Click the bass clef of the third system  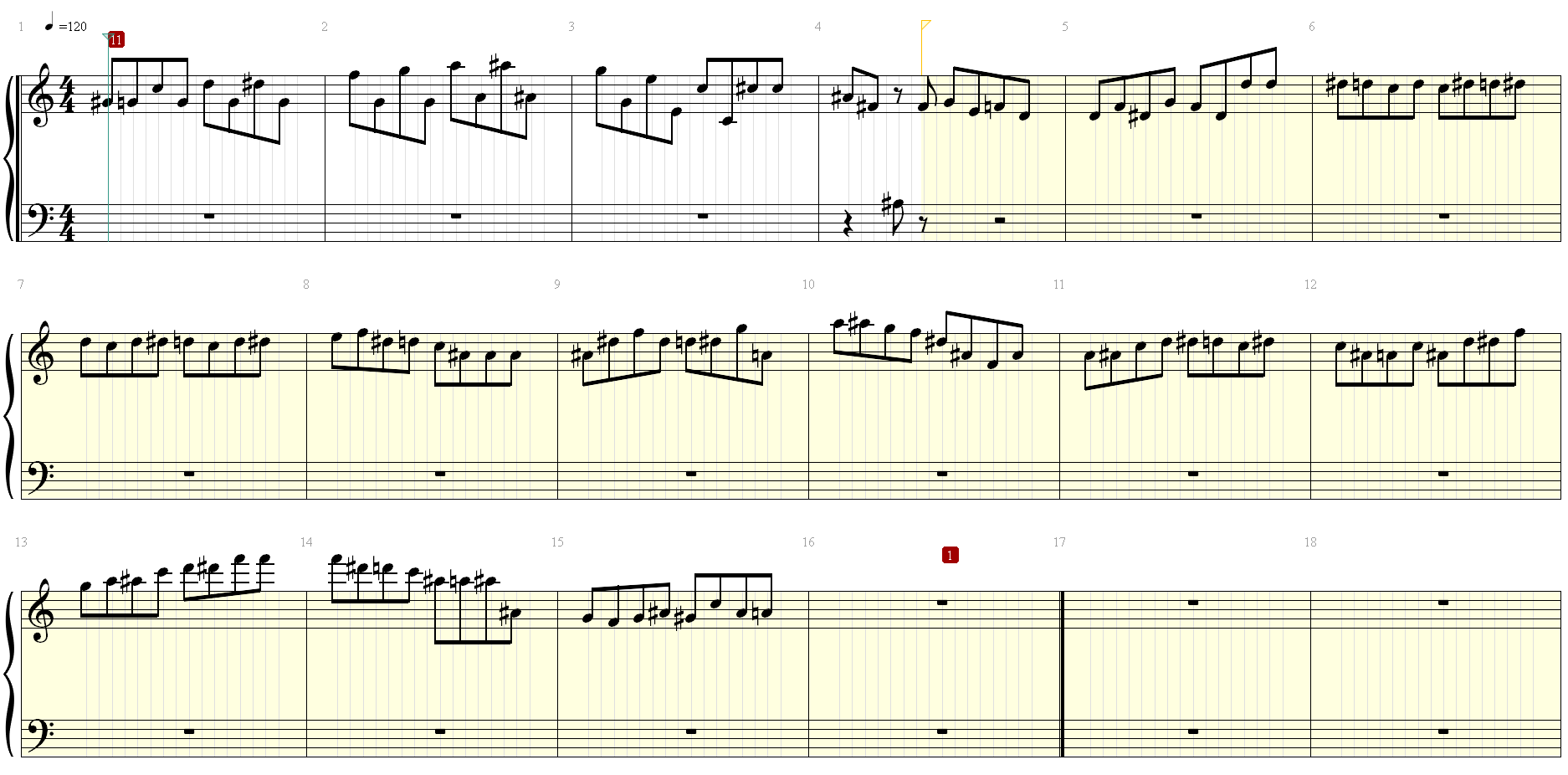pyautogui.click(x=40, y=732)
